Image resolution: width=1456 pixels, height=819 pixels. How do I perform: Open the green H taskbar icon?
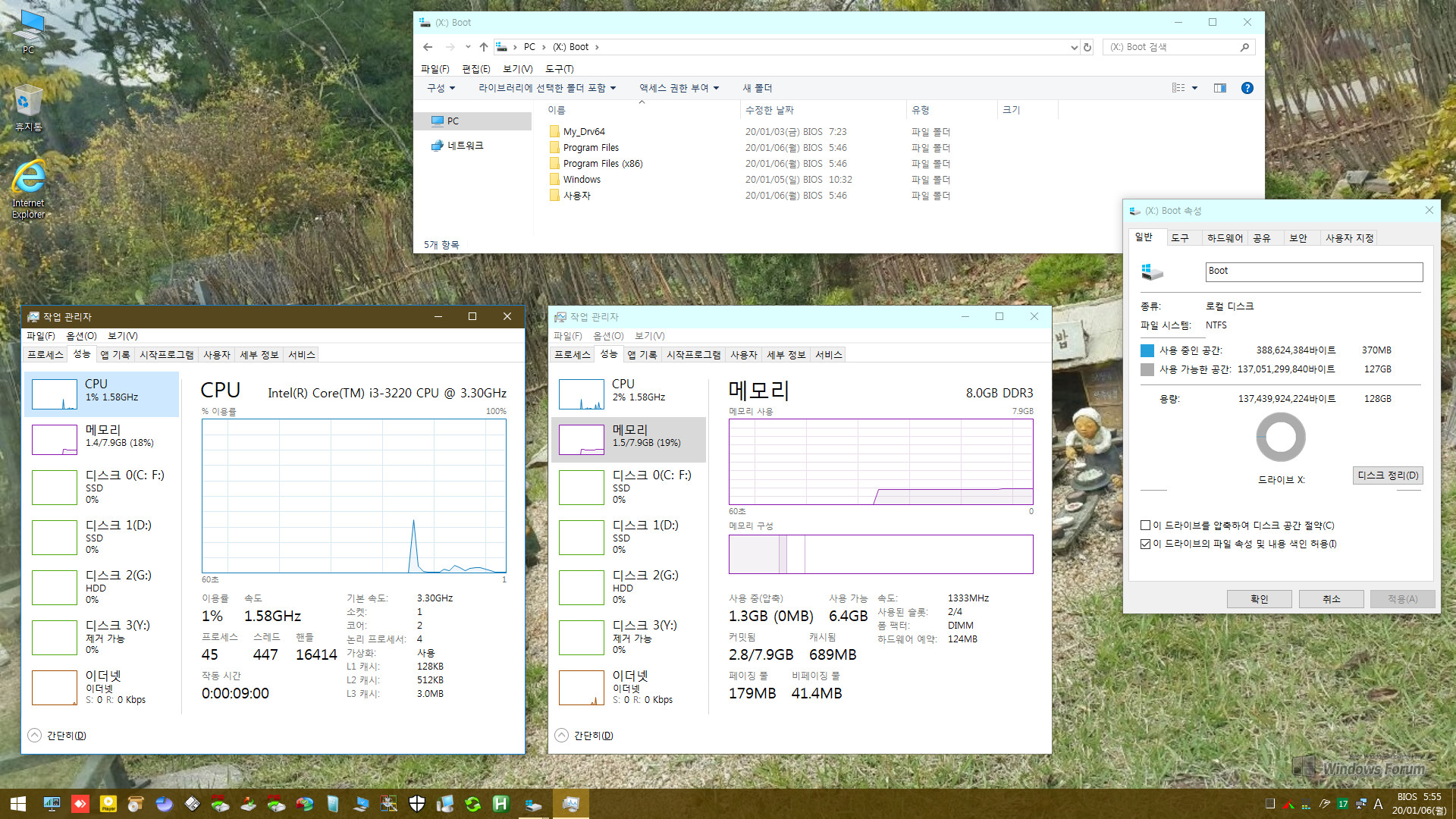click(x=501, y=804)
